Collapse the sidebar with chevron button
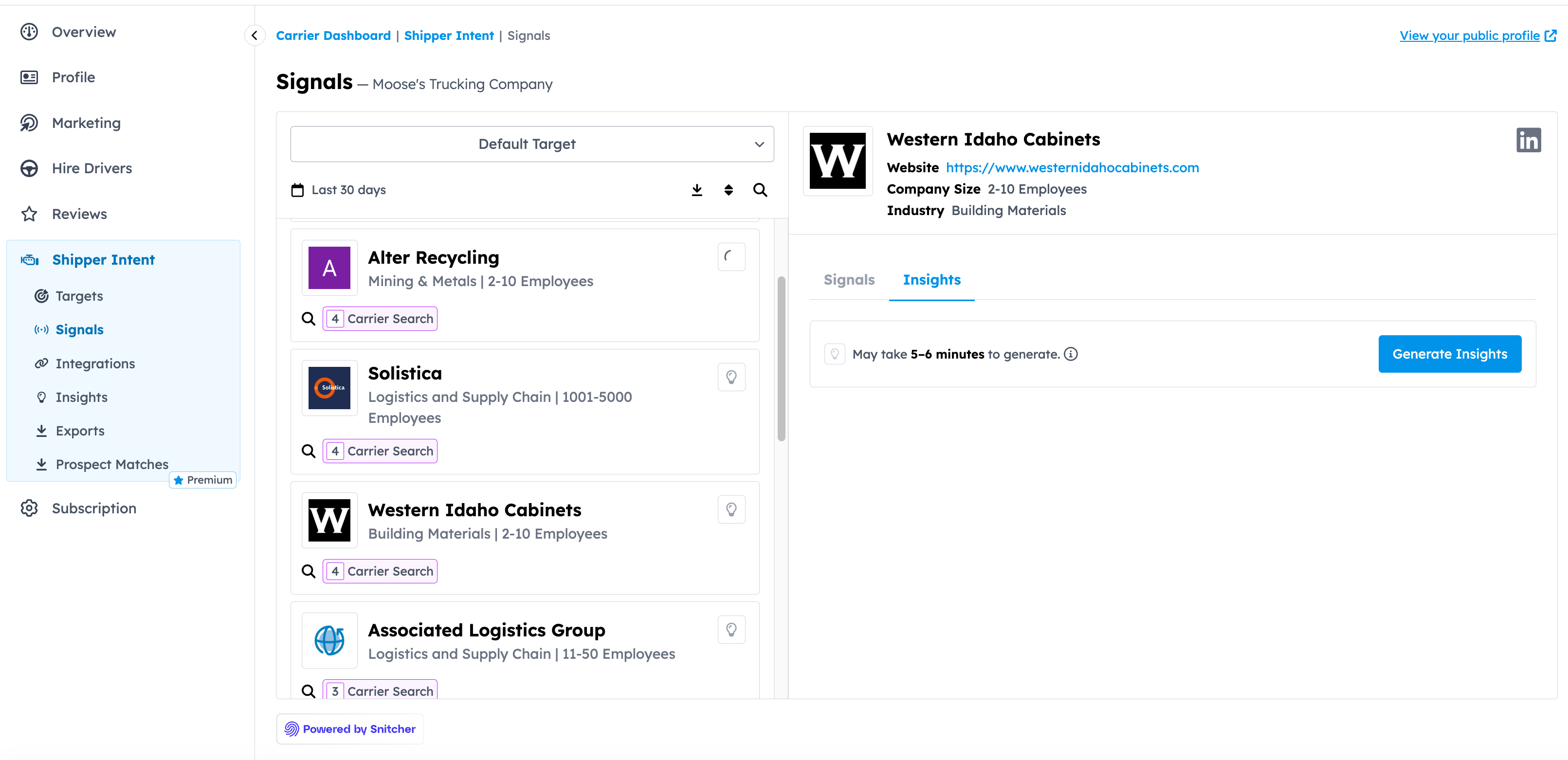This screenshot has width=1568, height=760. point(255,36)
